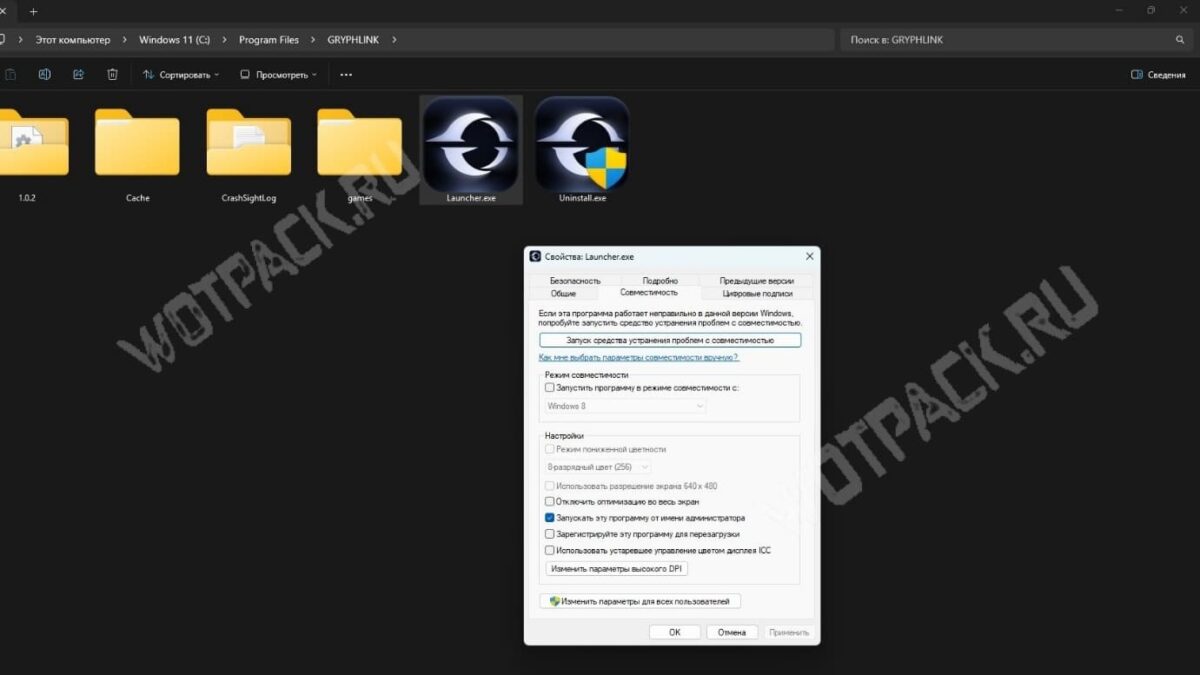Click the Launcher.exe application icon

click(x=471, y=144)
